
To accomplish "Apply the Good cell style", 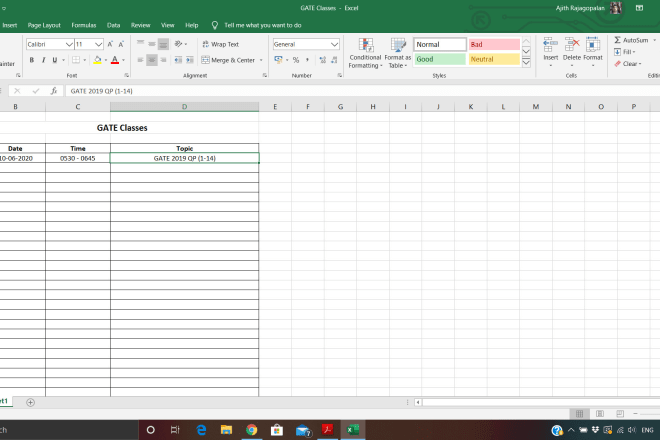I will coord(440,60).
